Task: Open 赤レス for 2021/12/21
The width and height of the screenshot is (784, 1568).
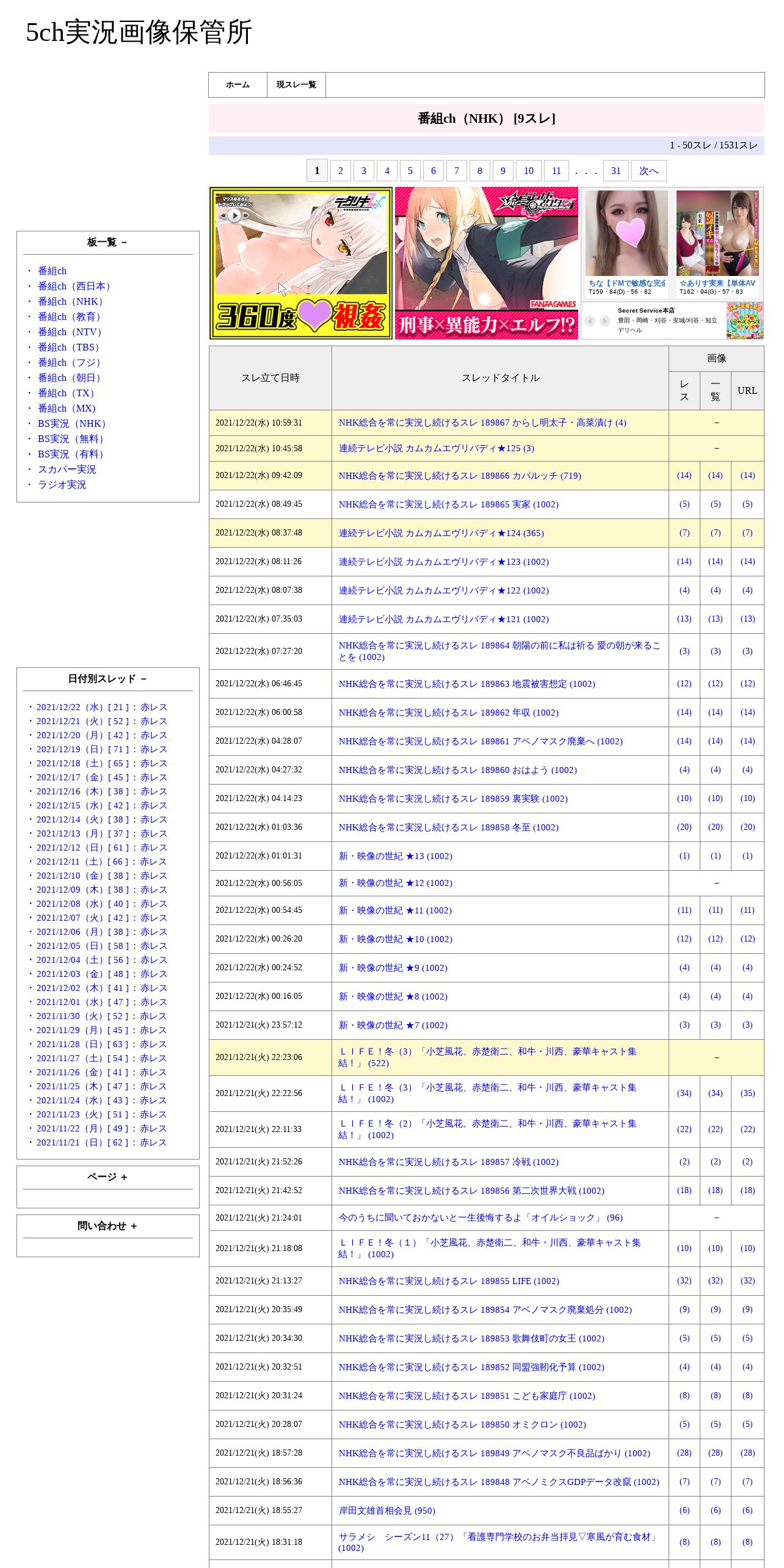Action: 154,721
